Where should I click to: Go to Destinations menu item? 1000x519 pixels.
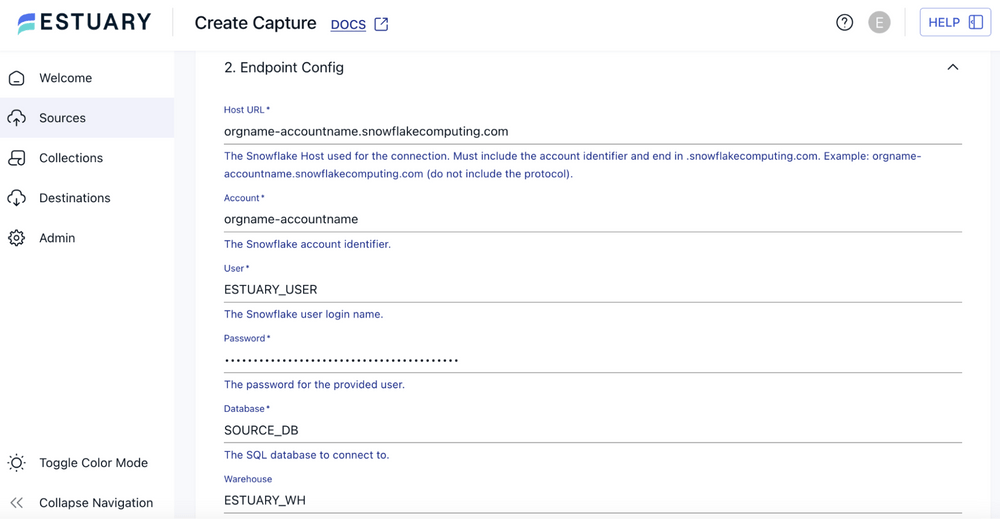click(x=75, y=198)
